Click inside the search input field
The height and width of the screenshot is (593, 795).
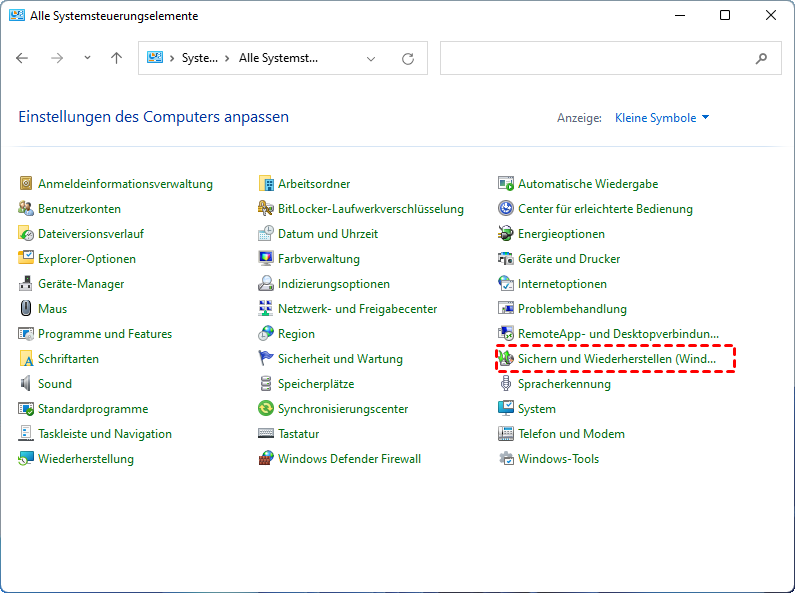(595, 58)
